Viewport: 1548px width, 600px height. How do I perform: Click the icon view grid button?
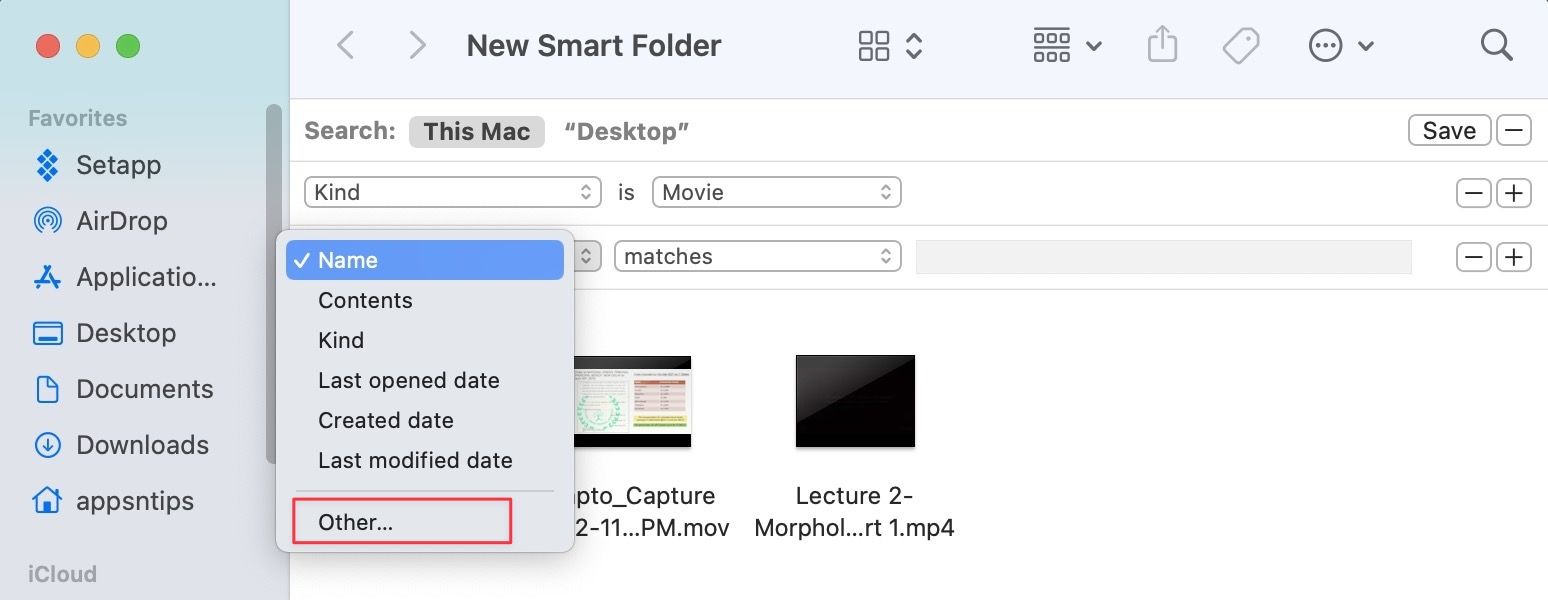[875, 46]
